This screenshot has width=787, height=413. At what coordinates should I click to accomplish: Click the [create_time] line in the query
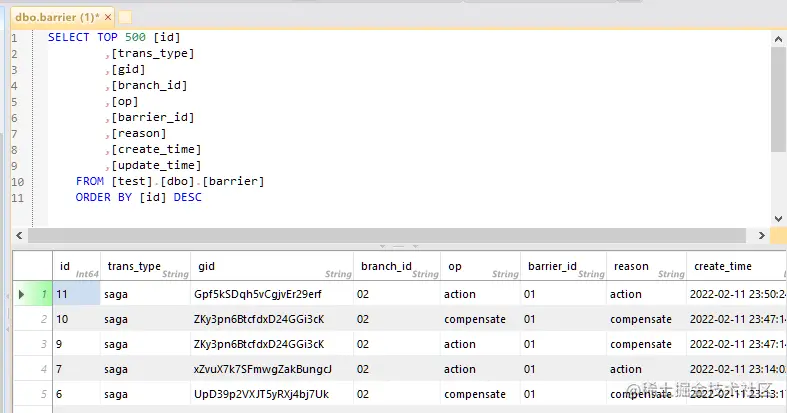point(153,149)
